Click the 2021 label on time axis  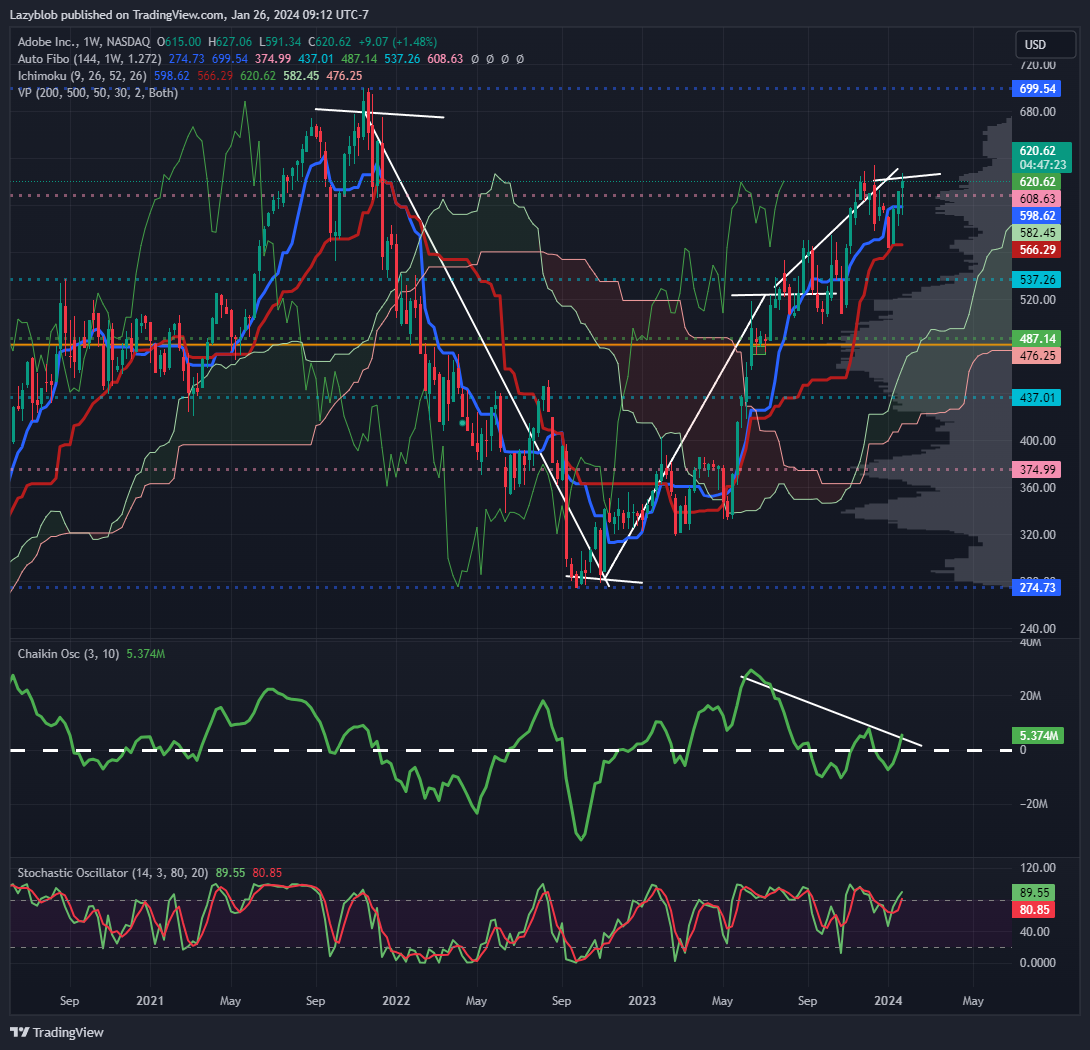[x=149, y=1001]
